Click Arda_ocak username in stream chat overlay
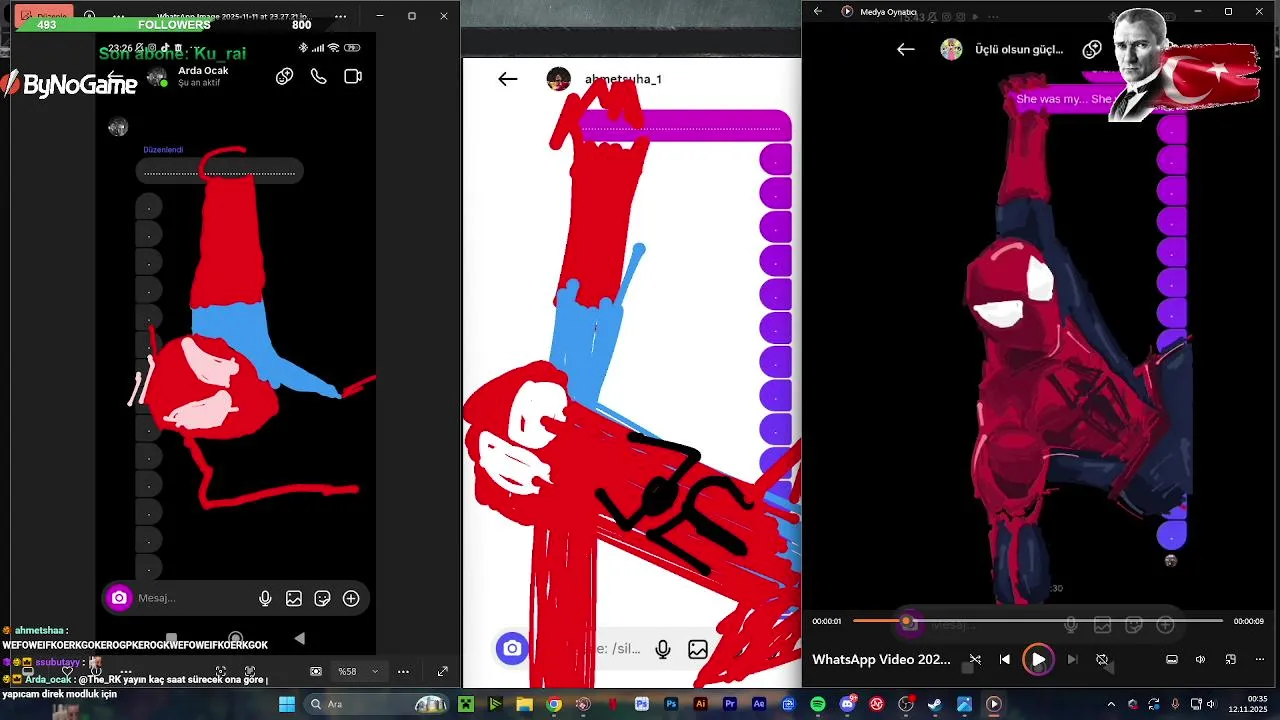This screenshot has height=720, width=1280. 48,679
